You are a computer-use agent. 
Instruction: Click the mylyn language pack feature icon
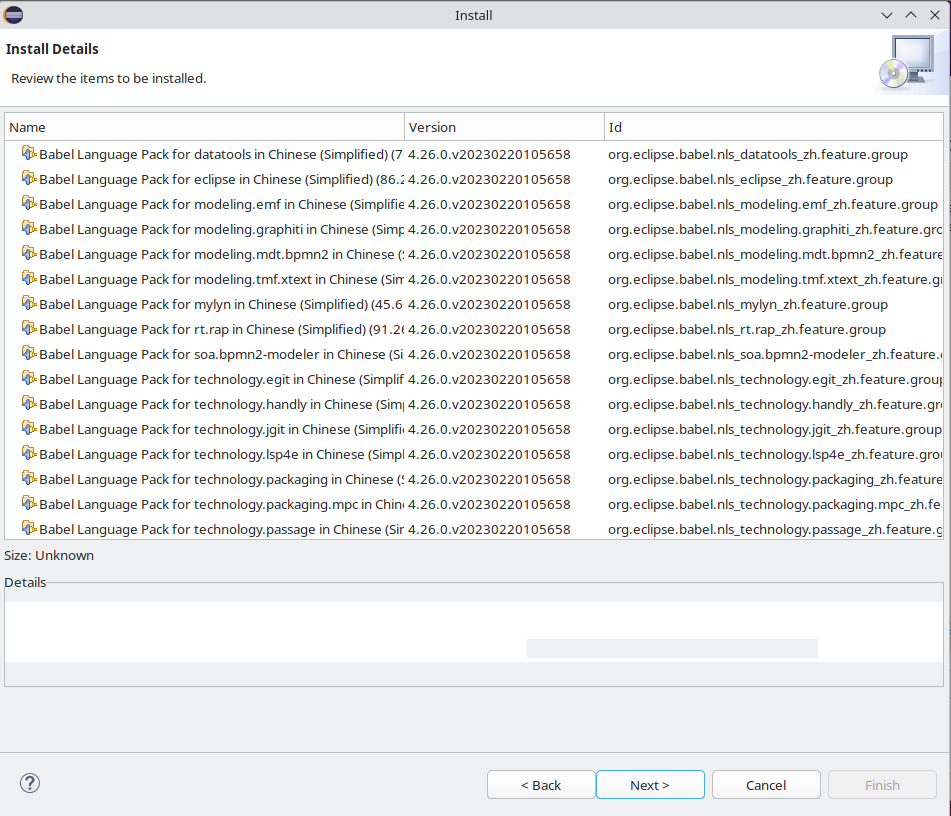[29, 303]
